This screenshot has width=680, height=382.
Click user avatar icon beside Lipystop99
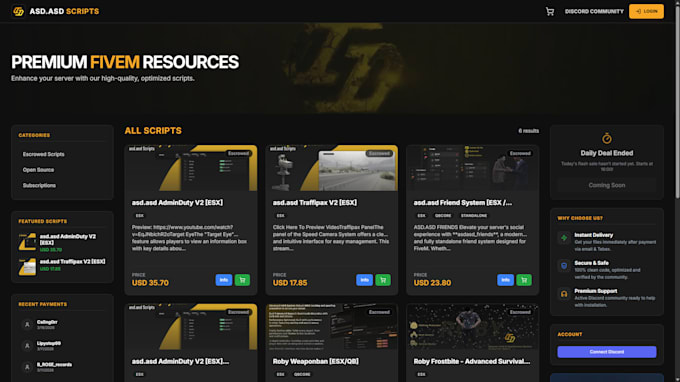(x=27, y=346)
